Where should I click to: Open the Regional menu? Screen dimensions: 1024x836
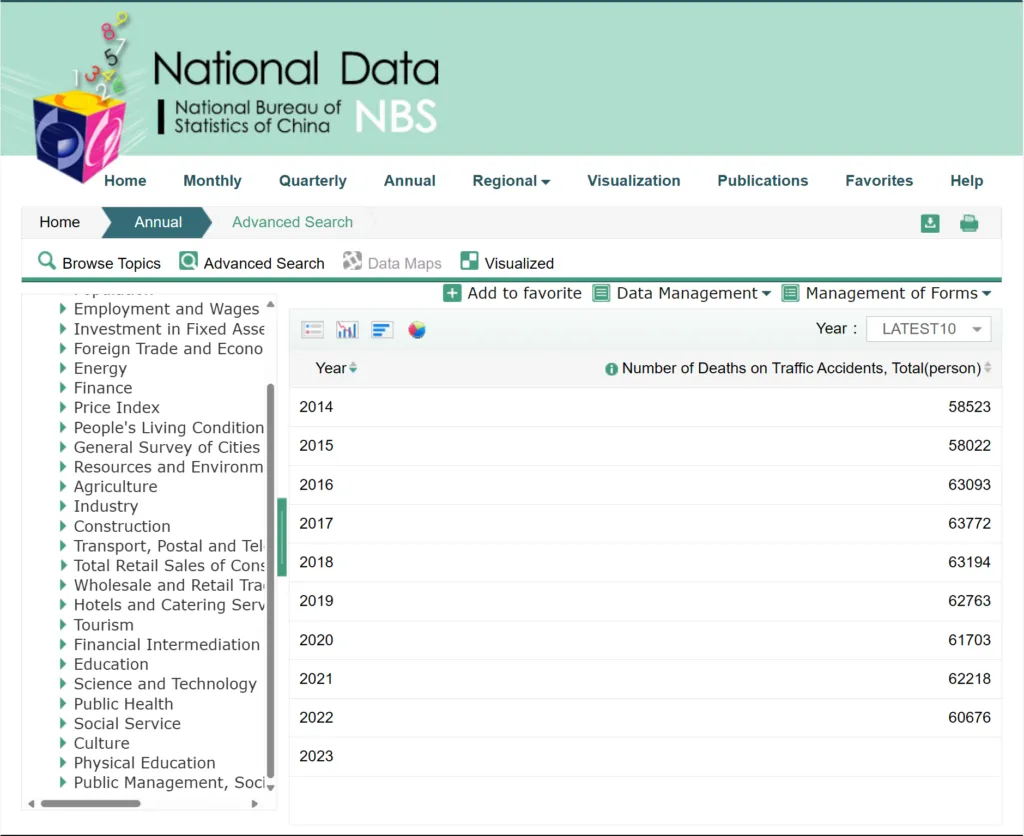click(x=511, y=181)
